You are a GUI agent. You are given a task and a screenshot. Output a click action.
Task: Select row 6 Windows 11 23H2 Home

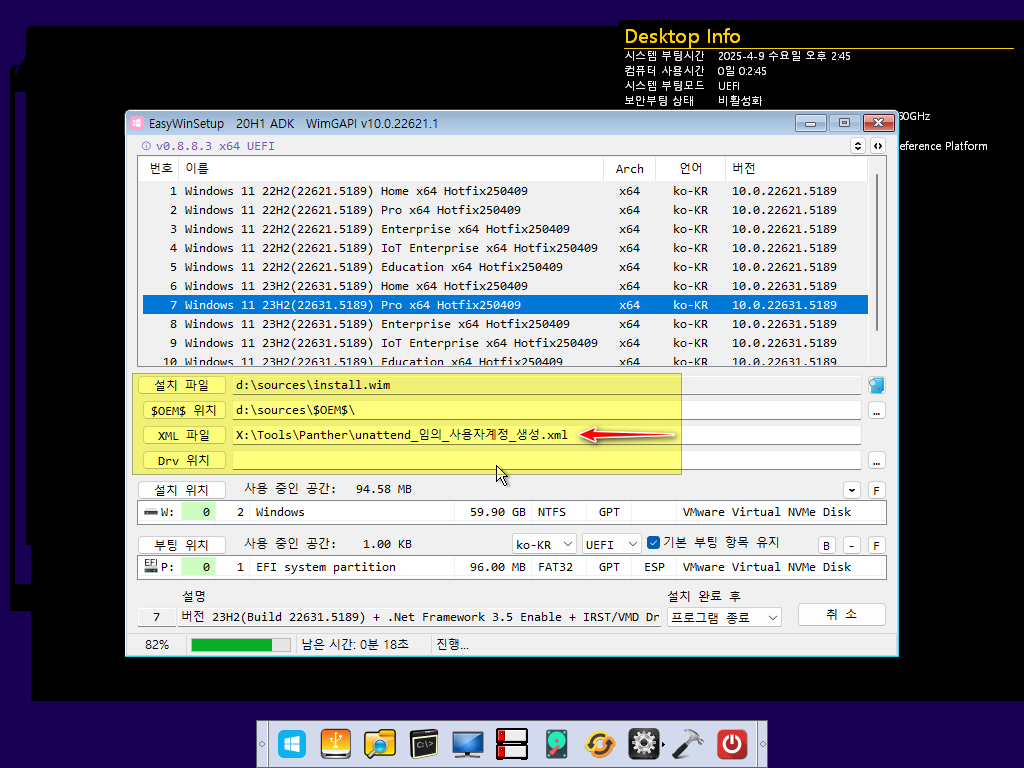[505, 286]
